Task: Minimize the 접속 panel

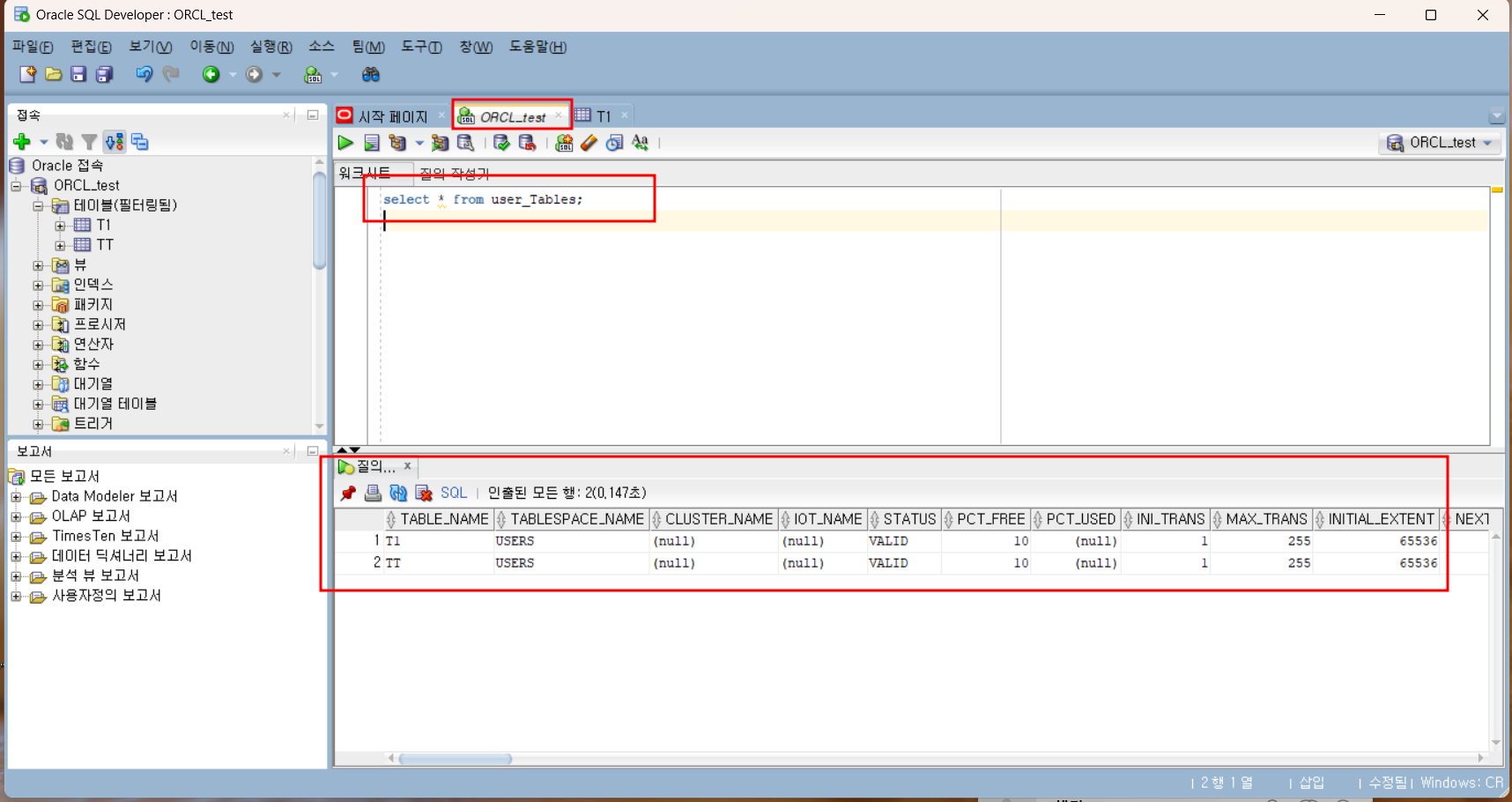Action: (312, 115)
